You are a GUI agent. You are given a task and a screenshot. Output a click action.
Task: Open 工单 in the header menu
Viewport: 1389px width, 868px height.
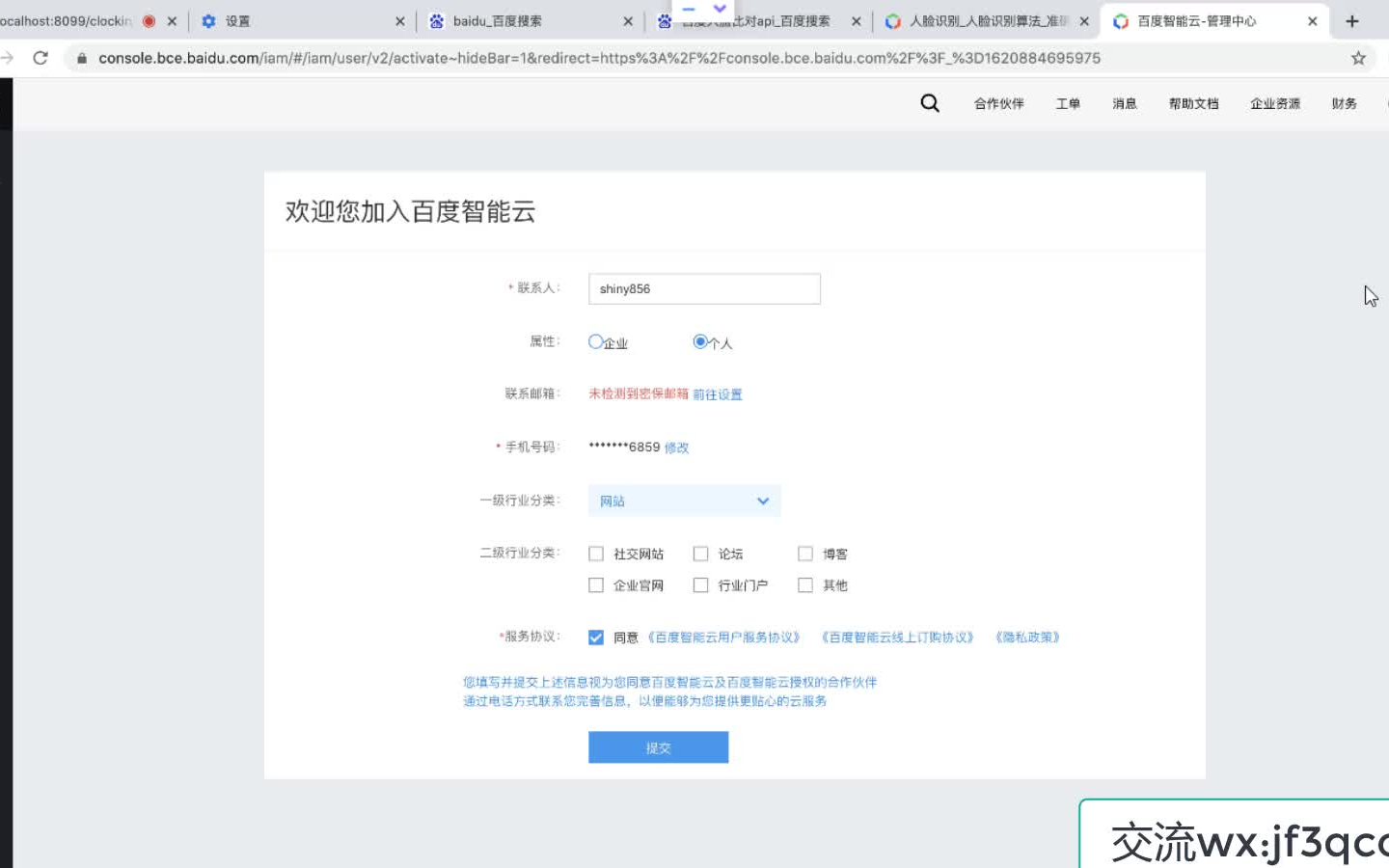1068,103
